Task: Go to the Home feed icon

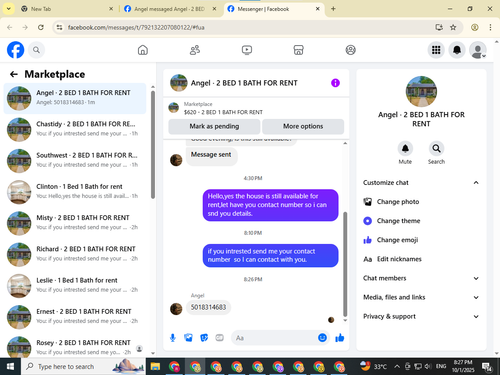Action: pyautogui.click(x=143, y=50)
